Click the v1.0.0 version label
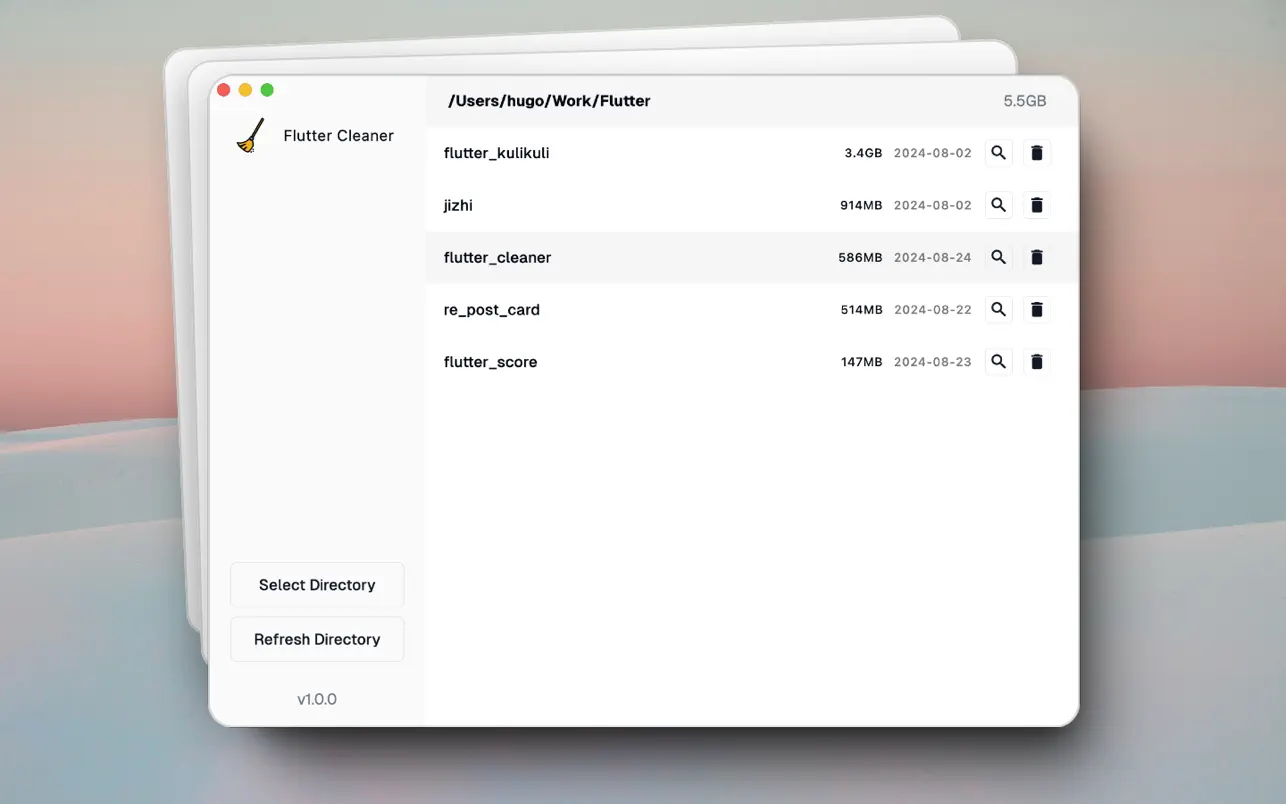Screen dimensions: 1286x804 coord(317,699)
